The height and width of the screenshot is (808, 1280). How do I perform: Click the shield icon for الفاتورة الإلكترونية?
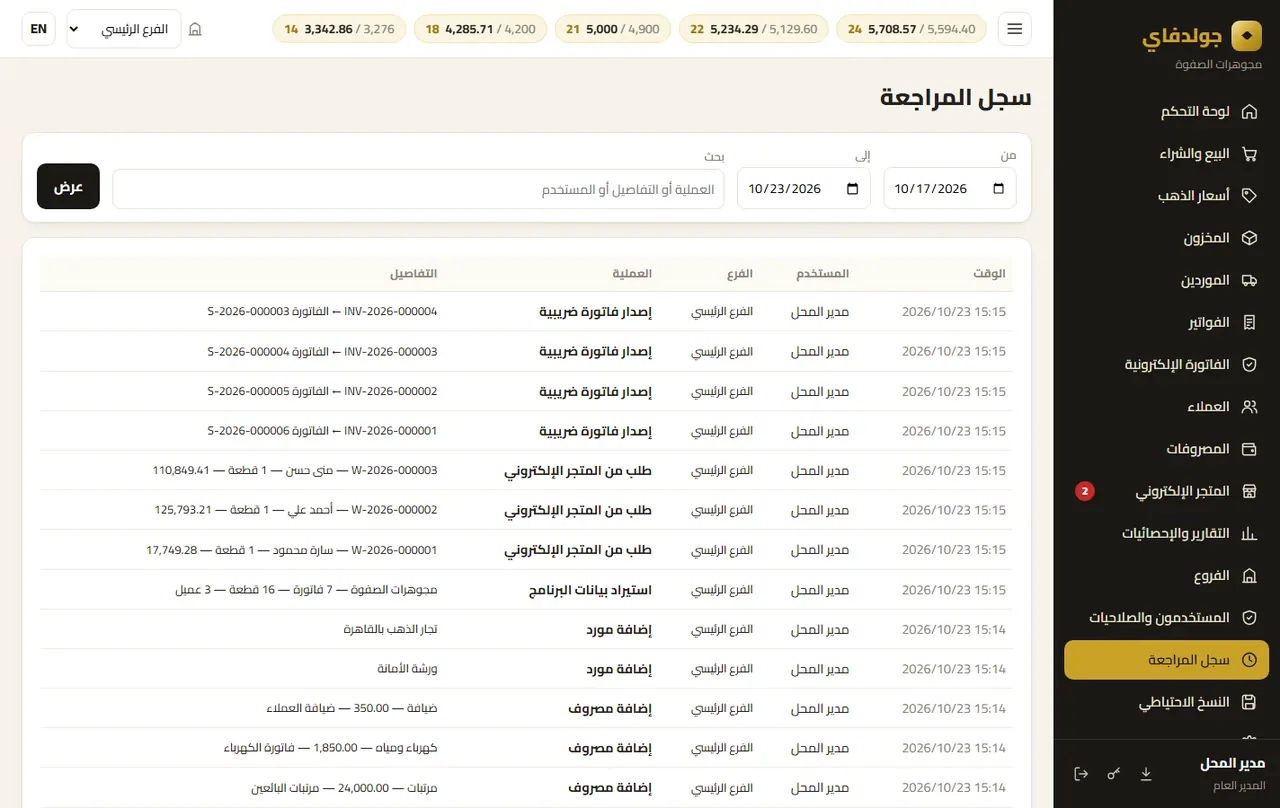1249,365
